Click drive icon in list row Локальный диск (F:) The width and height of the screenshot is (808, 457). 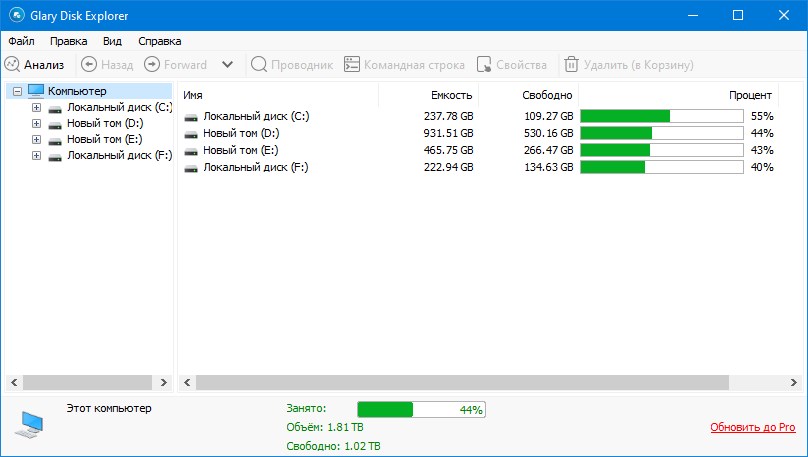tap(191, 168)
